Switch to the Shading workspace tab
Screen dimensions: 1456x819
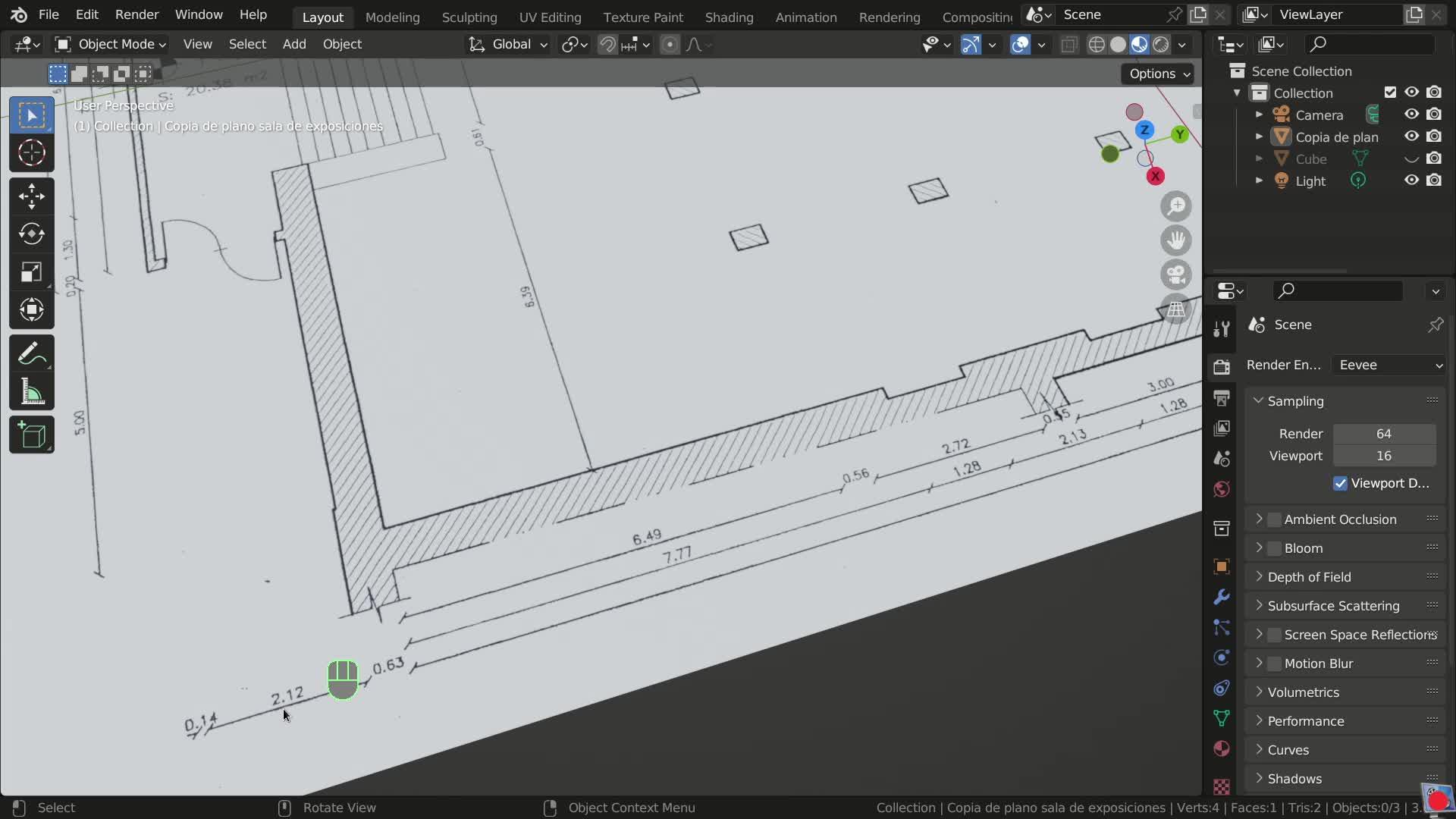pyautogui.click(x=728, y=17)
